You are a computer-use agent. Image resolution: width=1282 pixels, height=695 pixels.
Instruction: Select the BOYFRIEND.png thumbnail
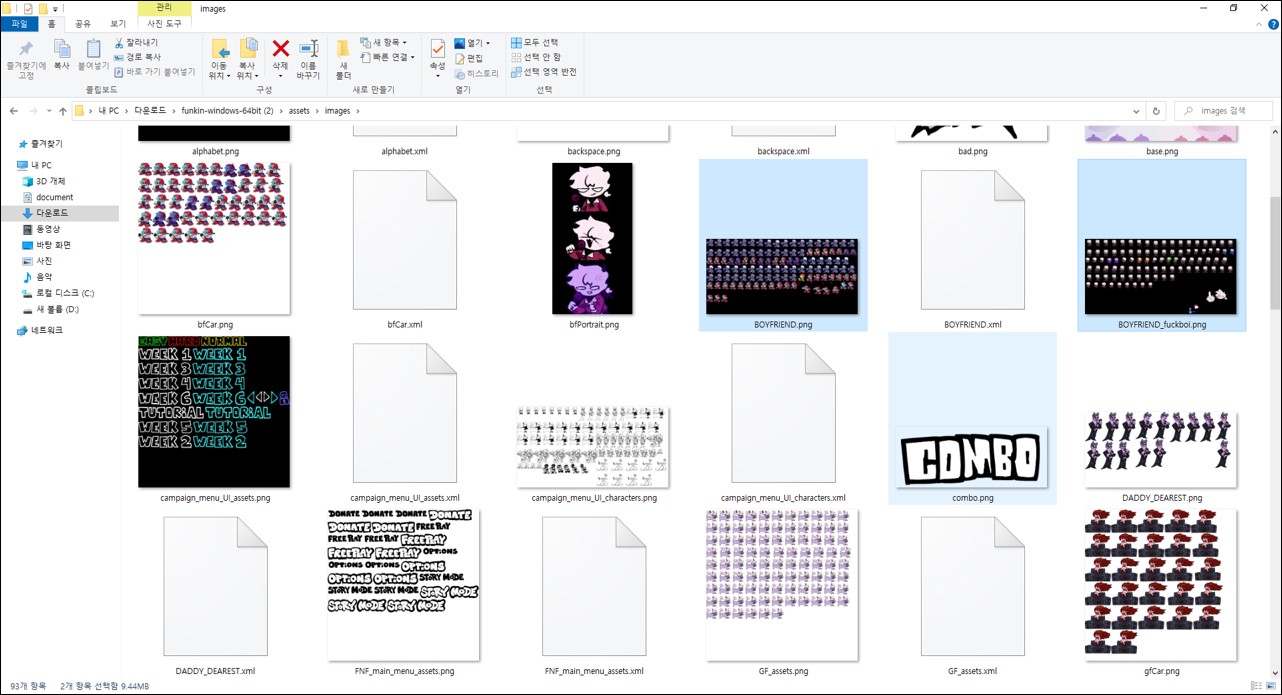click(782, 276)
